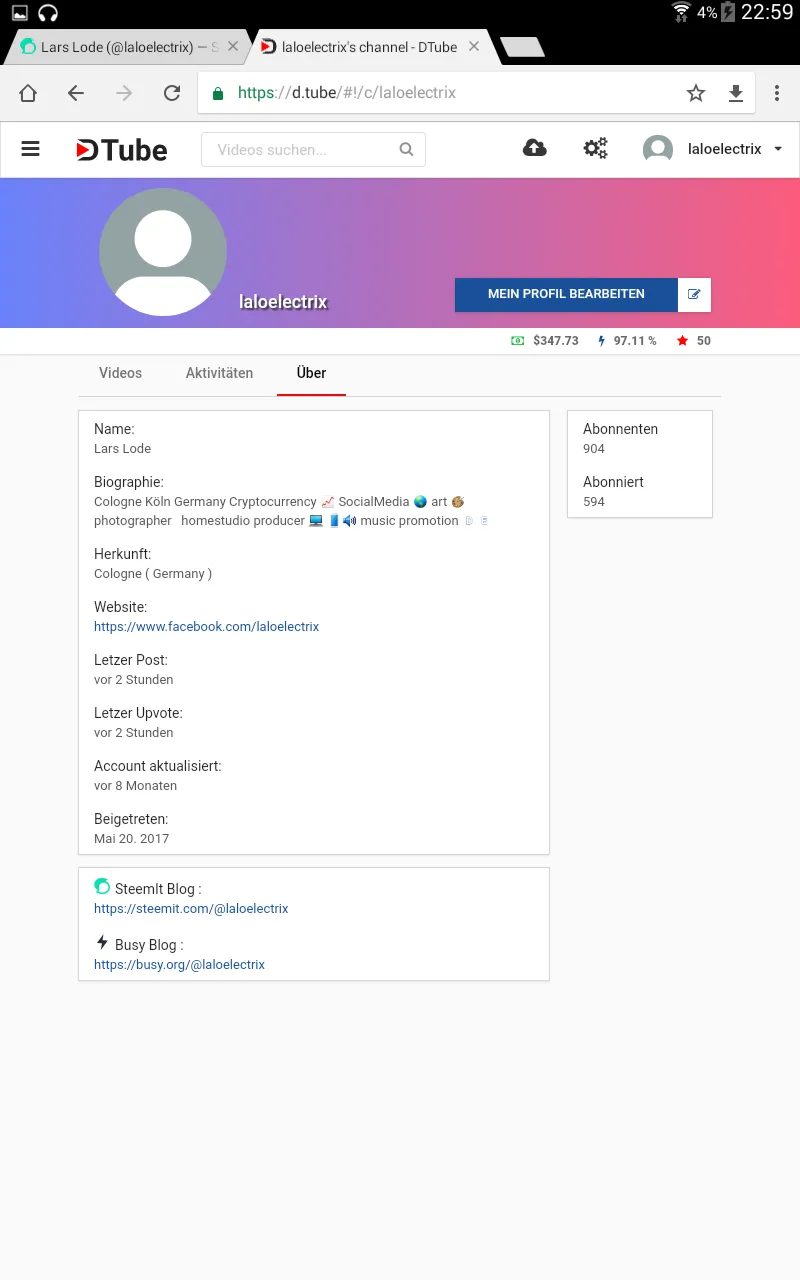This screenshot has height=1280, width=800.
Task: Open the busy.org/@laloelectrix link
Action: [x=179, y=965]
